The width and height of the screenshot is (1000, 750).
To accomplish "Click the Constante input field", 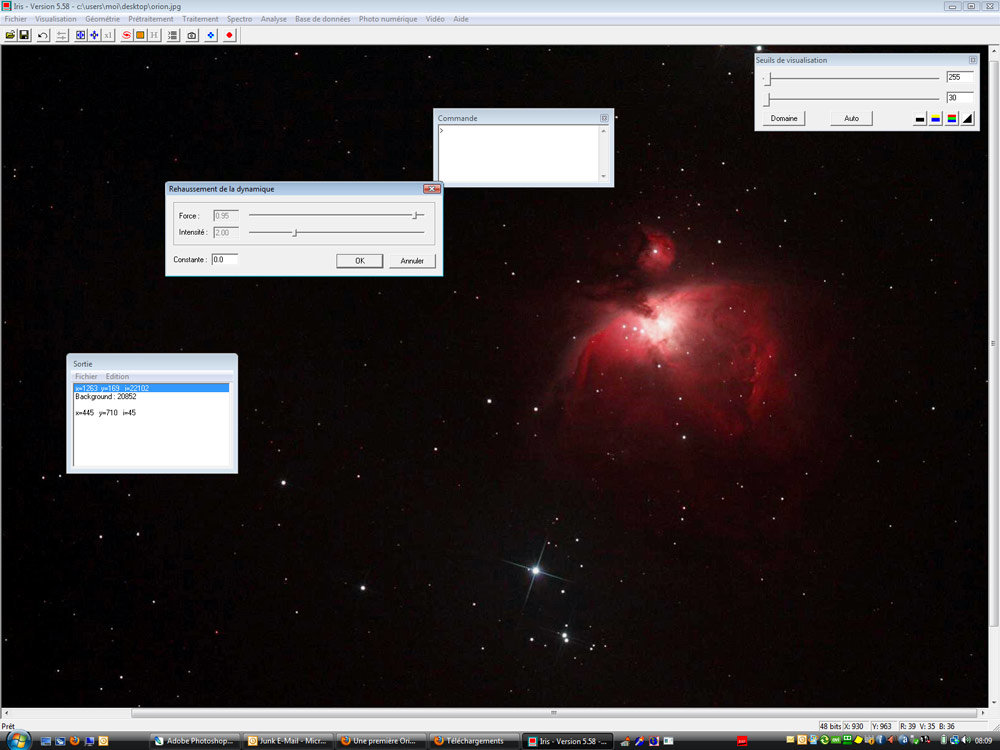I will pyautogui.click(x=224, y=260).
